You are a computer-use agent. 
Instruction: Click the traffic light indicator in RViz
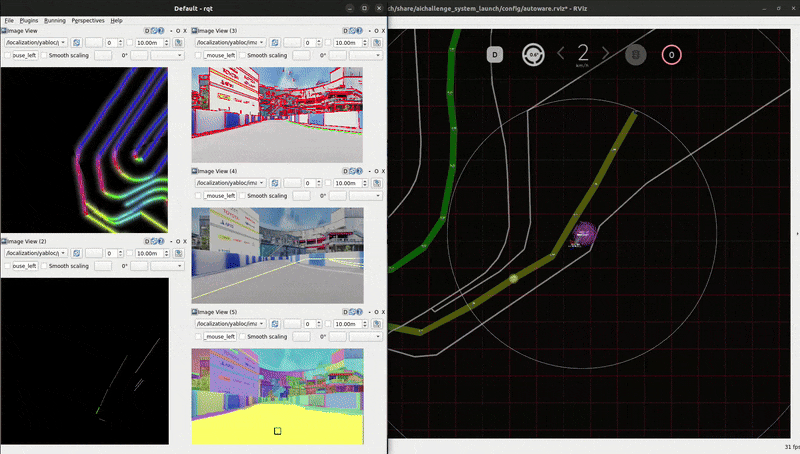pyautogui.click(x=636, y=55)
